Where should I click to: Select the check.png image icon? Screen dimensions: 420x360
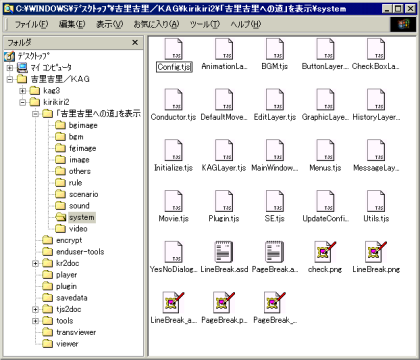325,252
